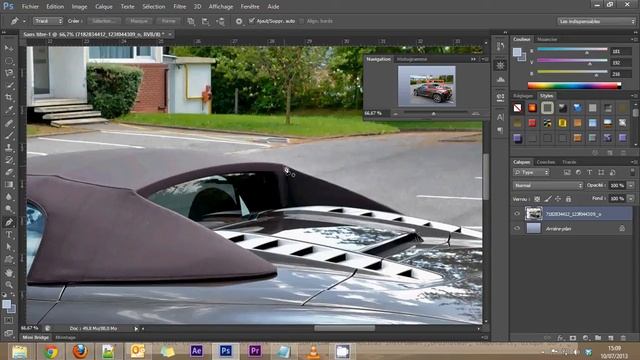Open the Calques panel options menu
The width and height of the screenshot is (640, 360).
tap(634, 162)
